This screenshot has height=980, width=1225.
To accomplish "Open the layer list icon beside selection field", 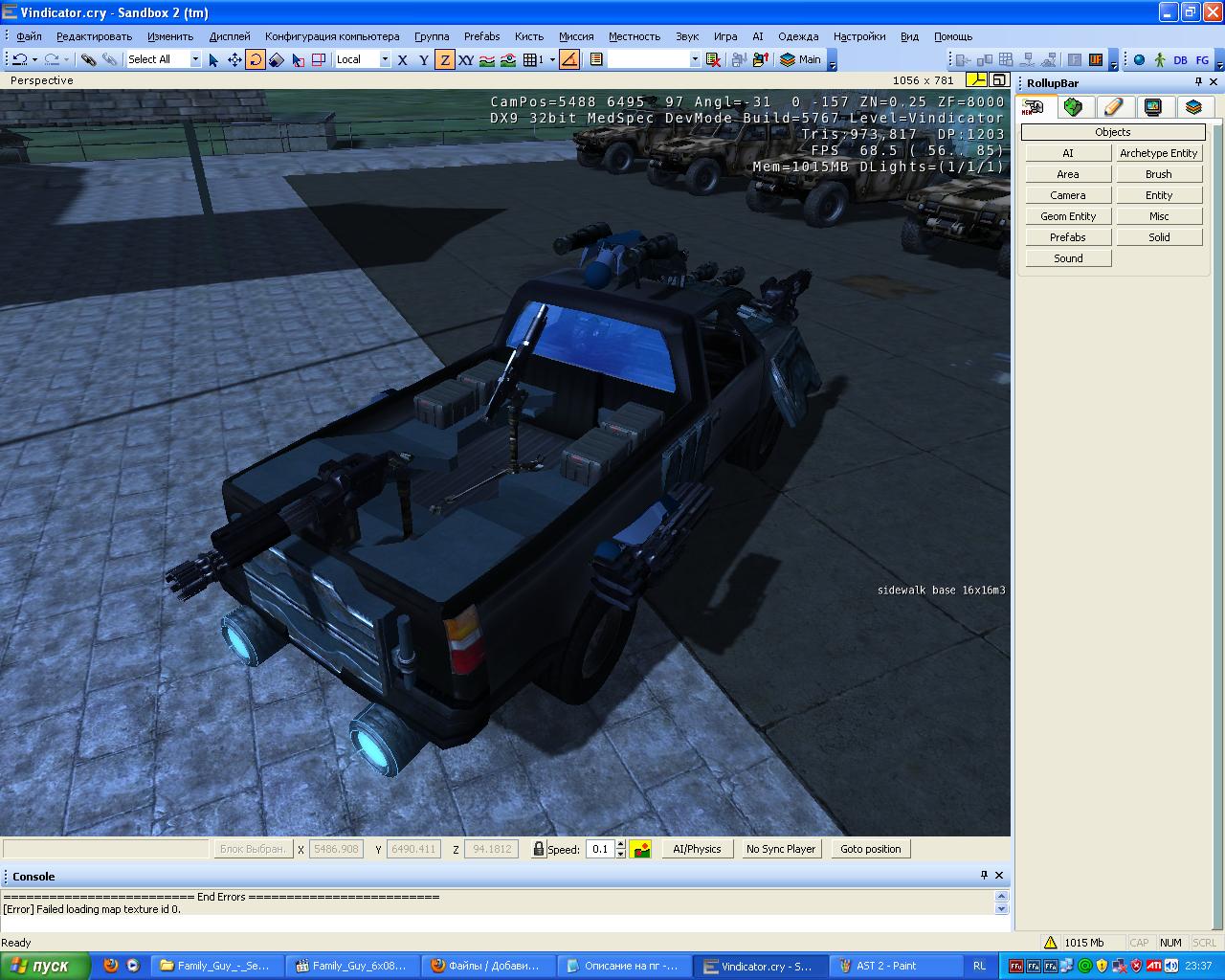I will [596, 59].
